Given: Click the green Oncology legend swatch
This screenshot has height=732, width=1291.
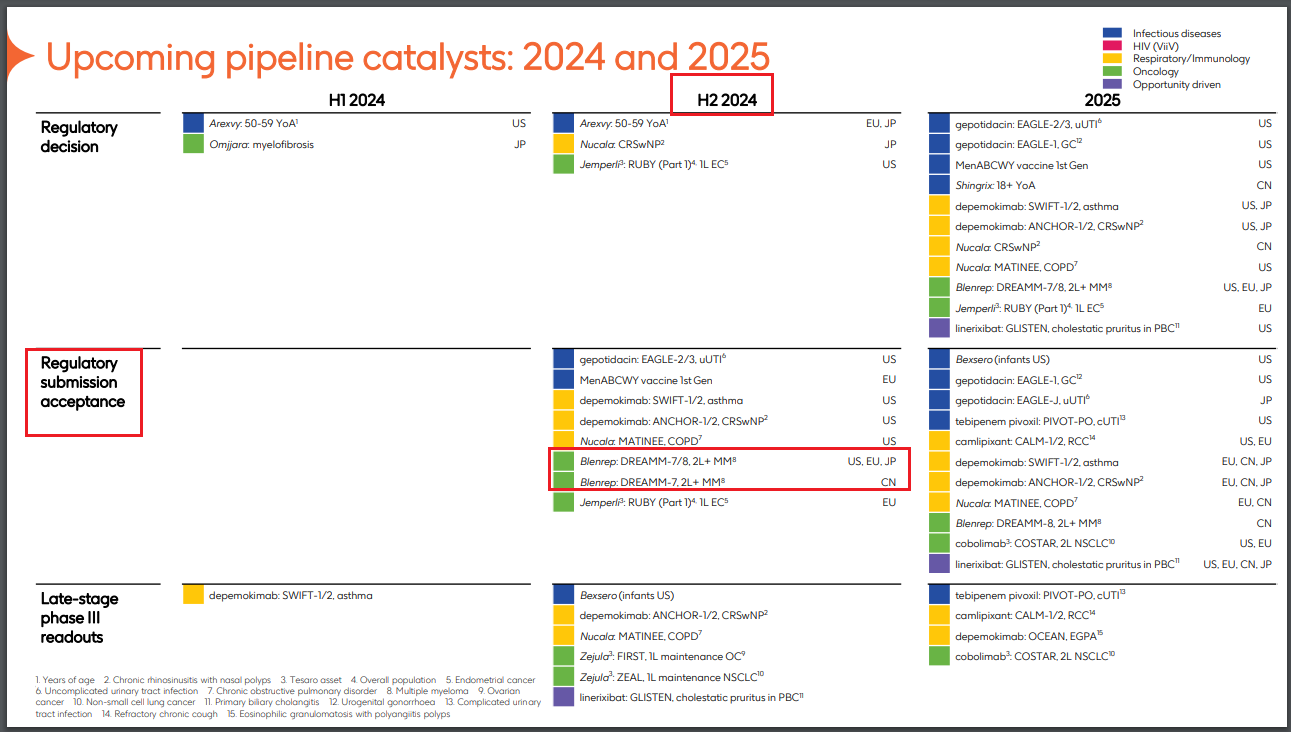Looking at the screenshot, I should [x=1110, y=72].
